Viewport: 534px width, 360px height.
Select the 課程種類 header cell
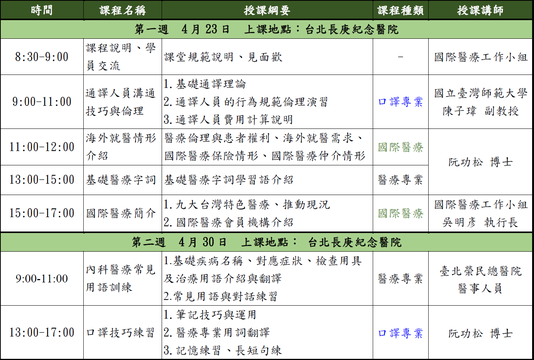tap(400, 10)
